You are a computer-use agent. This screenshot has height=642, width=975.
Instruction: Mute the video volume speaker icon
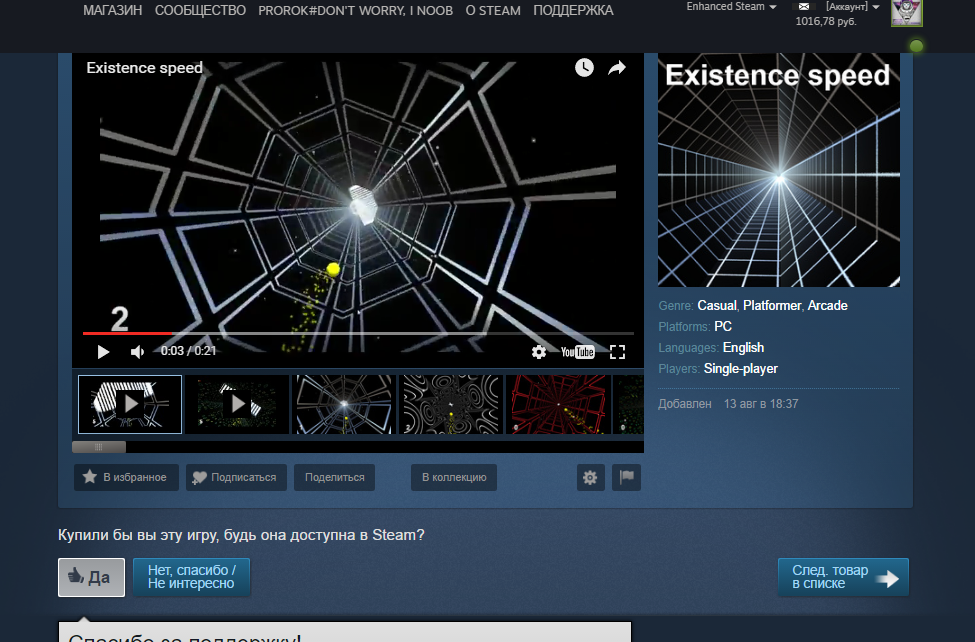[137, 352]
